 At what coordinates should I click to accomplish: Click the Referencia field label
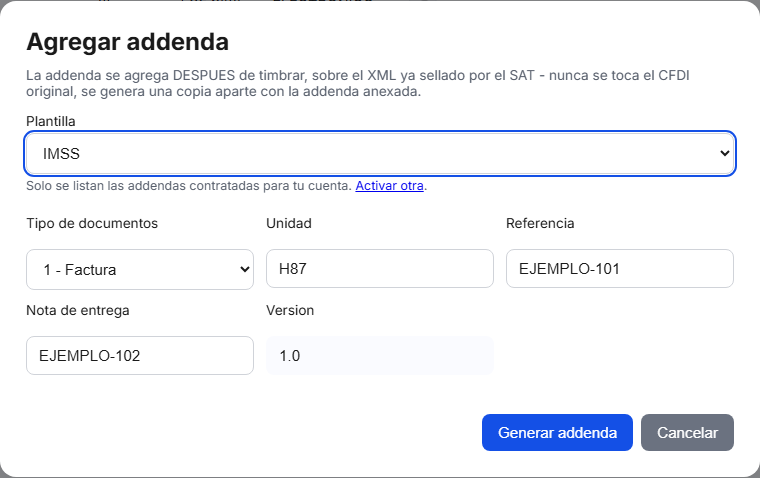(x=540, y=223)
